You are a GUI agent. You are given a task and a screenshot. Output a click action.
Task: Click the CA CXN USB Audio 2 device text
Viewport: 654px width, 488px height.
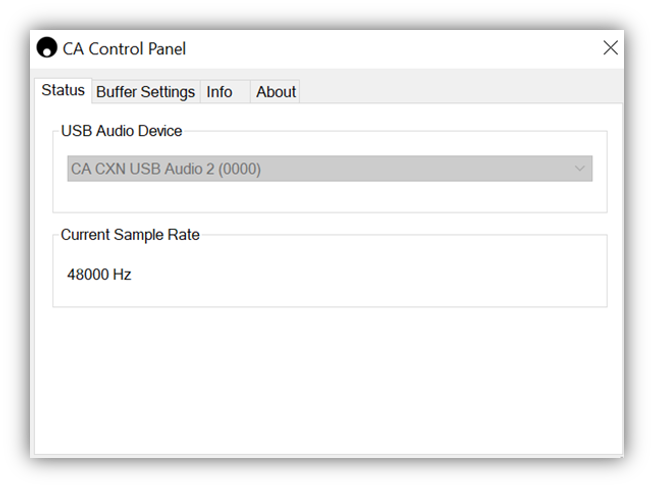pos(165,169)
